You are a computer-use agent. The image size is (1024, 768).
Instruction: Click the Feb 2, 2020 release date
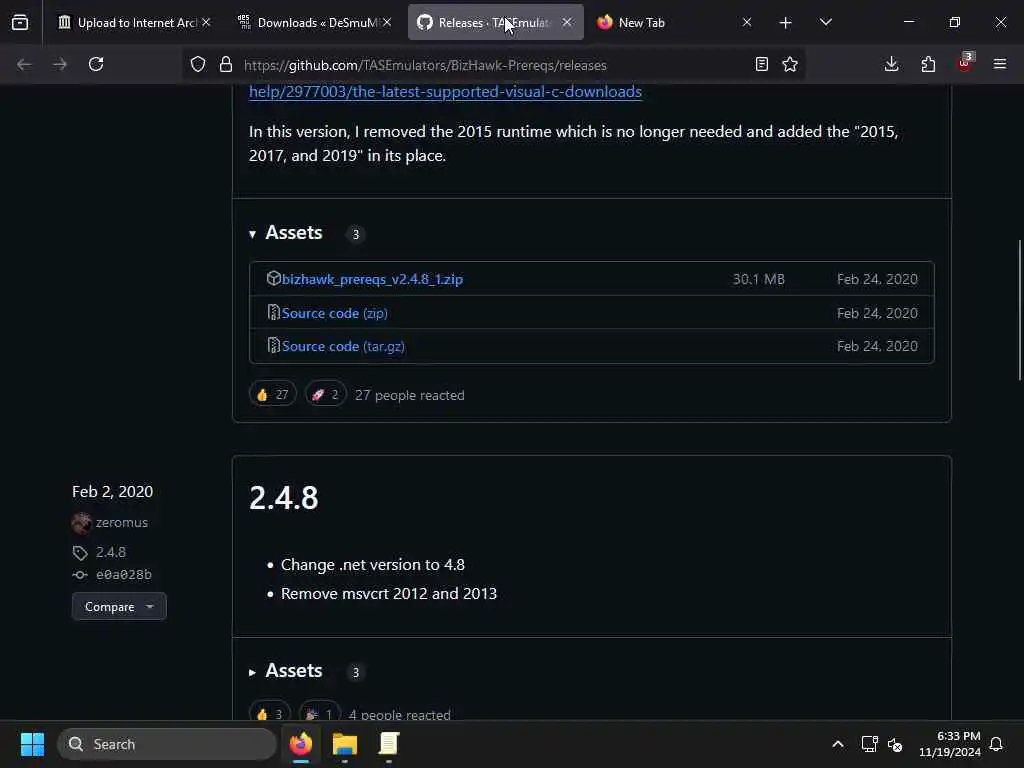[112, 492]
